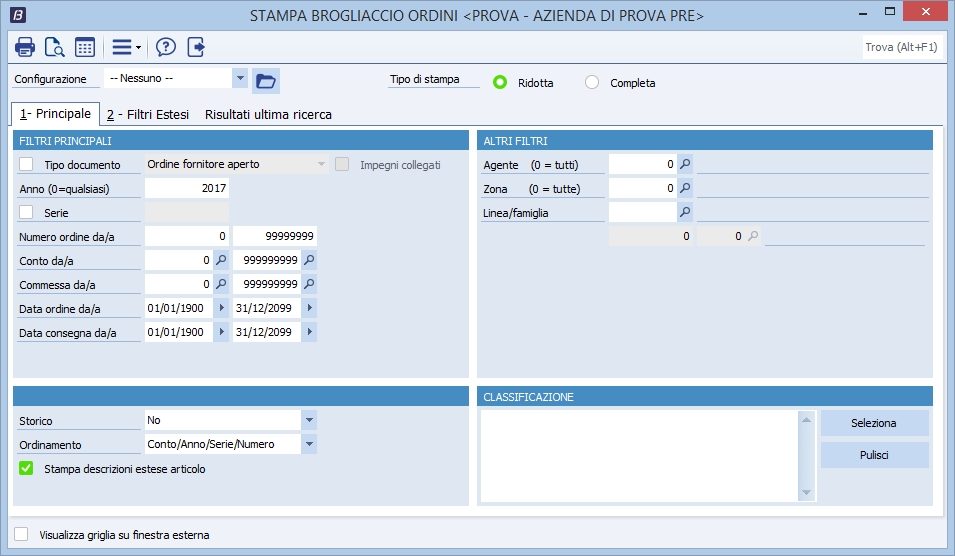Click the exit door icon in the toolbar

(x=196, y=47)
